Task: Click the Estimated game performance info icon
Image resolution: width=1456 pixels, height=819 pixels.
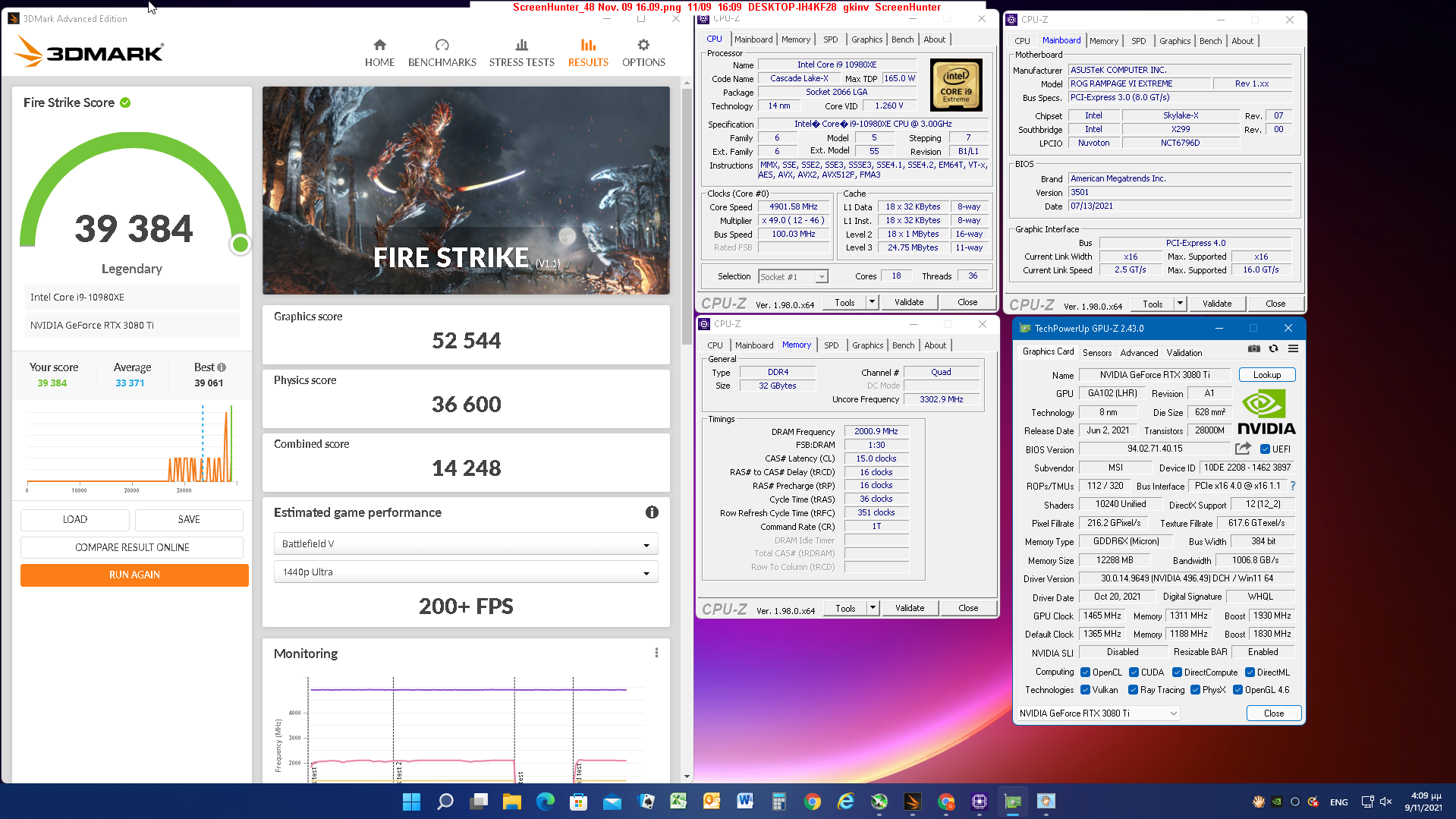Action: pos(652,512)
